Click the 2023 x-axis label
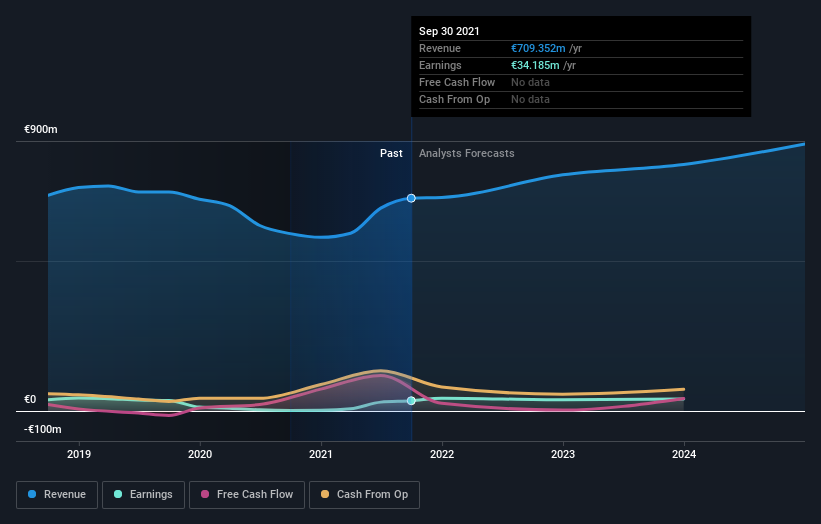This screenshot has height=524, width=821. (563, 454)
